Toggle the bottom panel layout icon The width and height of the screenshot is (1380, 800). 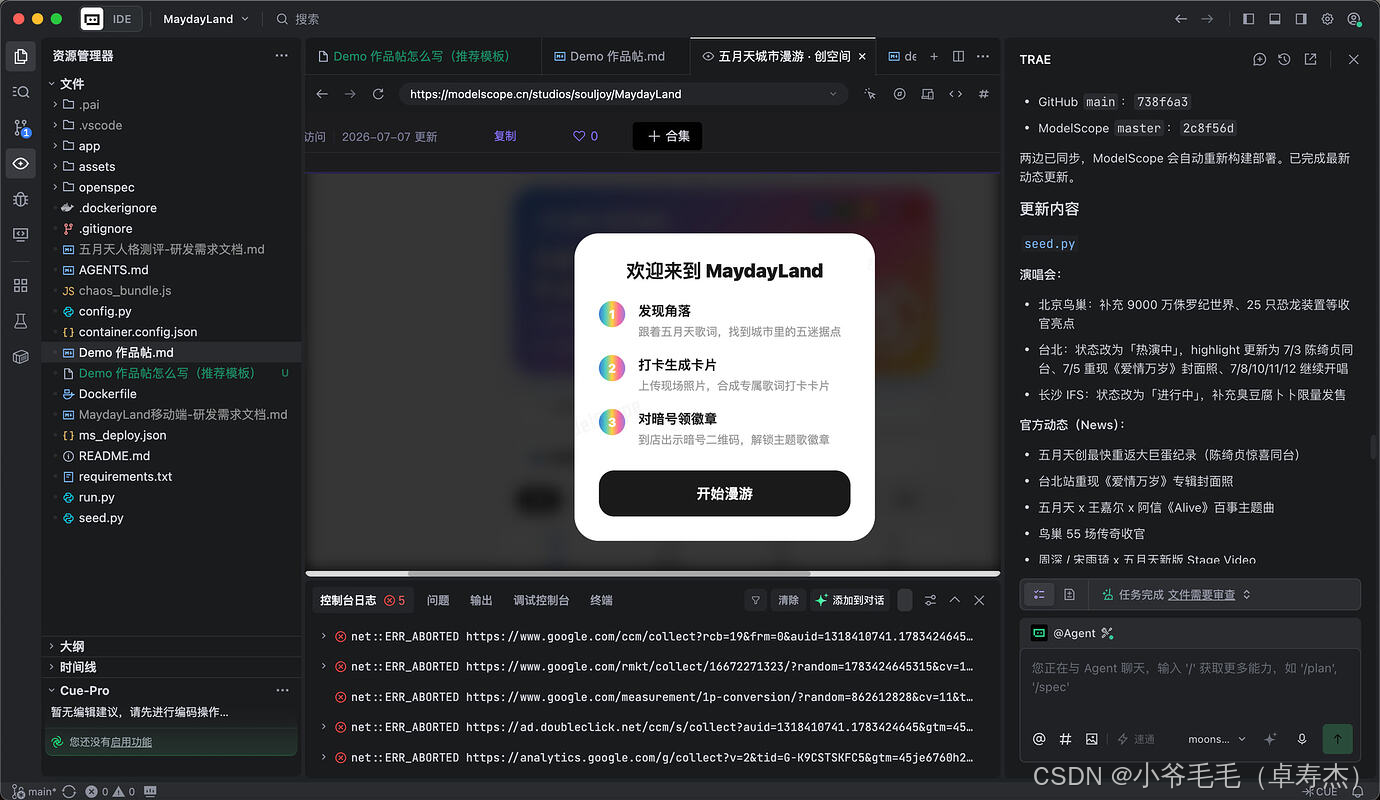click(1275, 19)
